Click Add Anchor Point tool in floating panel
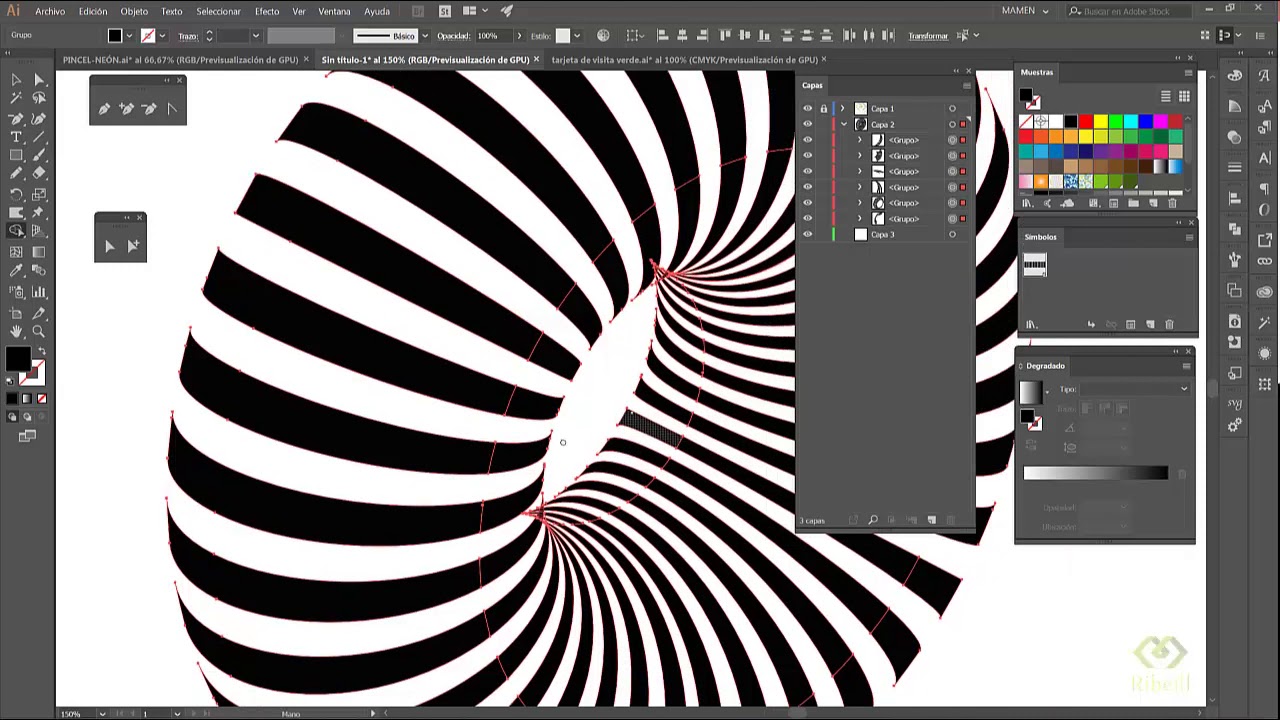1280x720 pixels. tap(127, 109)
